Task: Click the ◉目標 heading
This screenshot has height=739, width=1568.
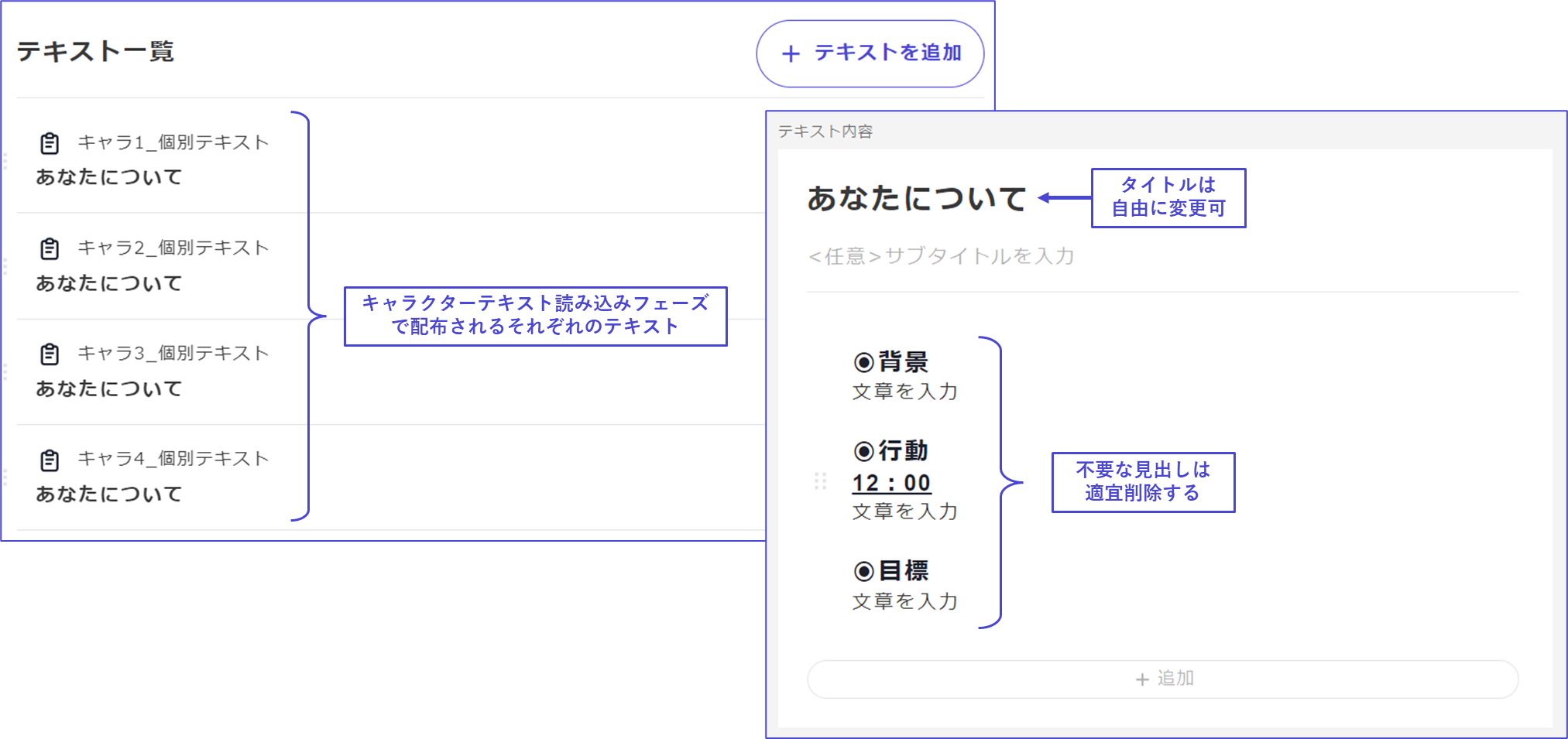Action: click(891, 571)
